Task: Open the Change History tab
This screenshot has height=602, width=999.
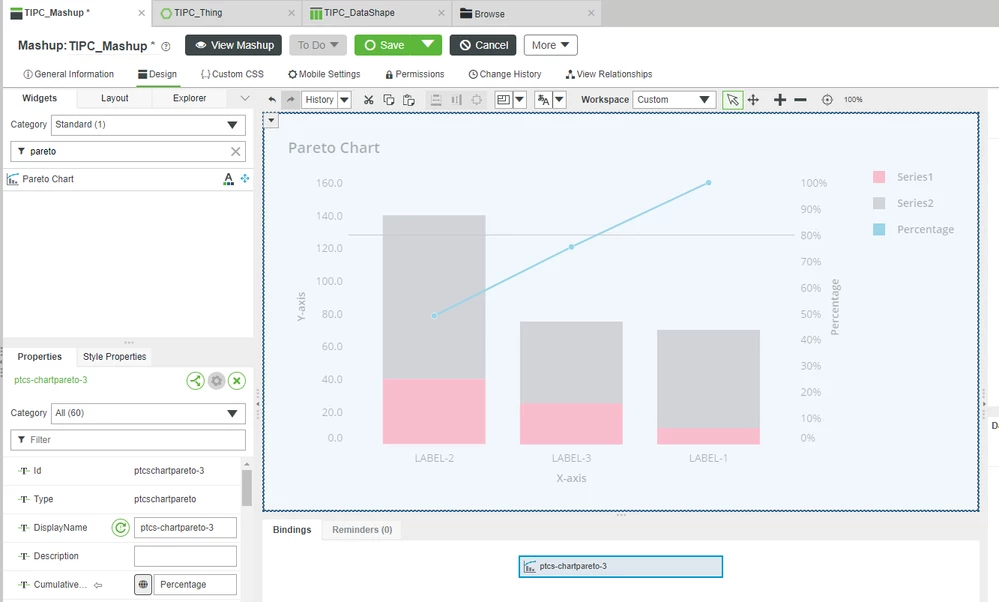Action: pos(505,74)
